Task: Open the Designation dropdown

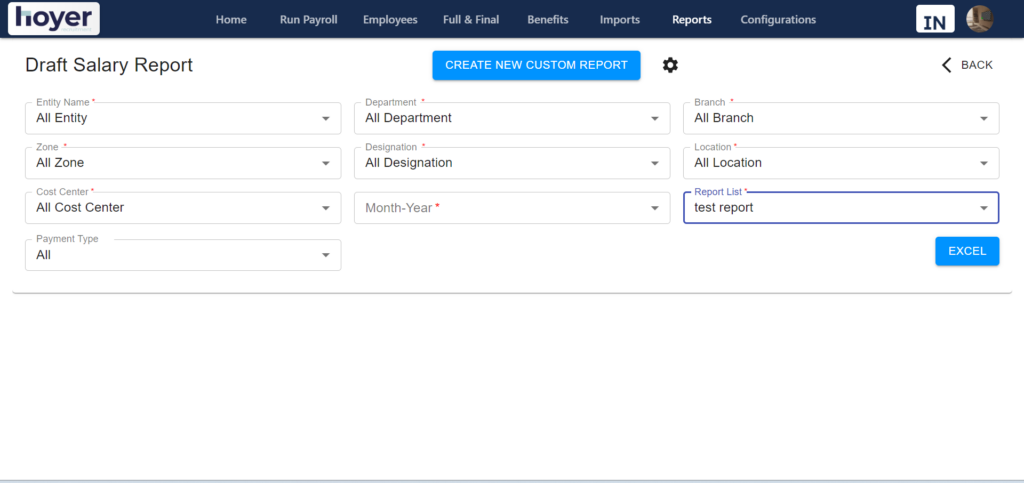Action: 512,163
